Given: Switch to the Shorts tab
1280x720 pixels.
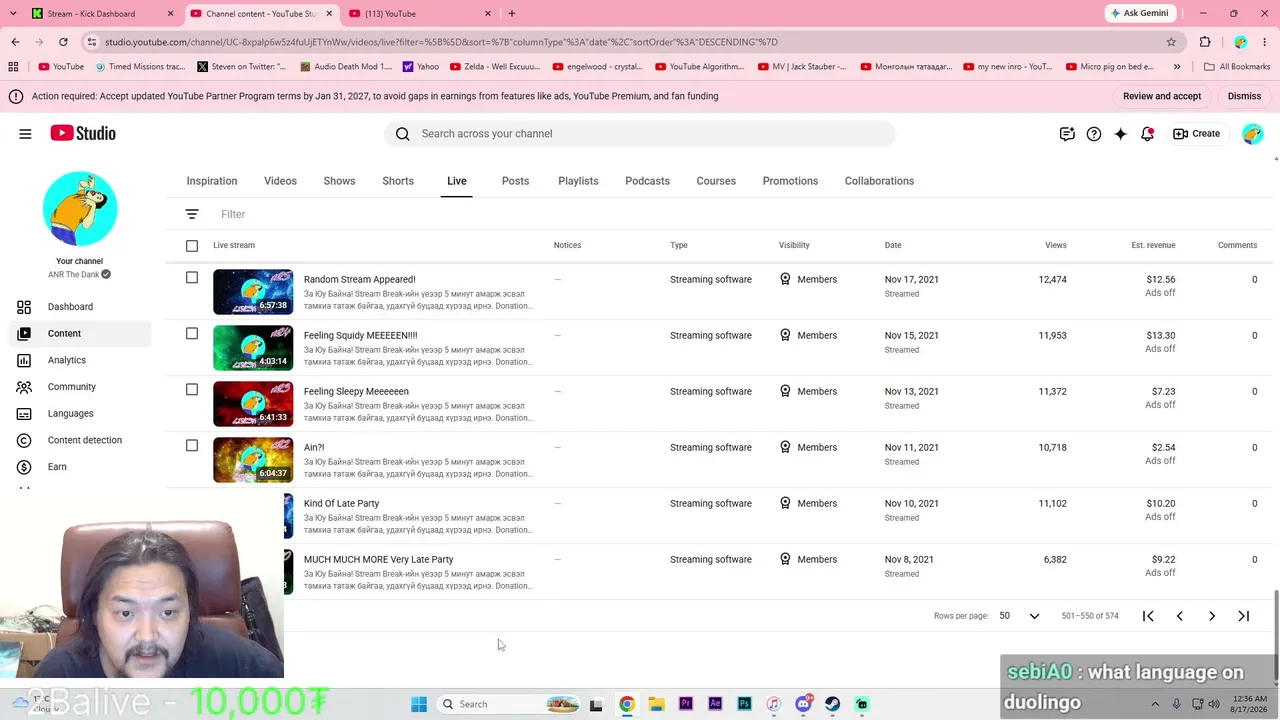Looking at the screenshot, I should (x=398, y=181).
